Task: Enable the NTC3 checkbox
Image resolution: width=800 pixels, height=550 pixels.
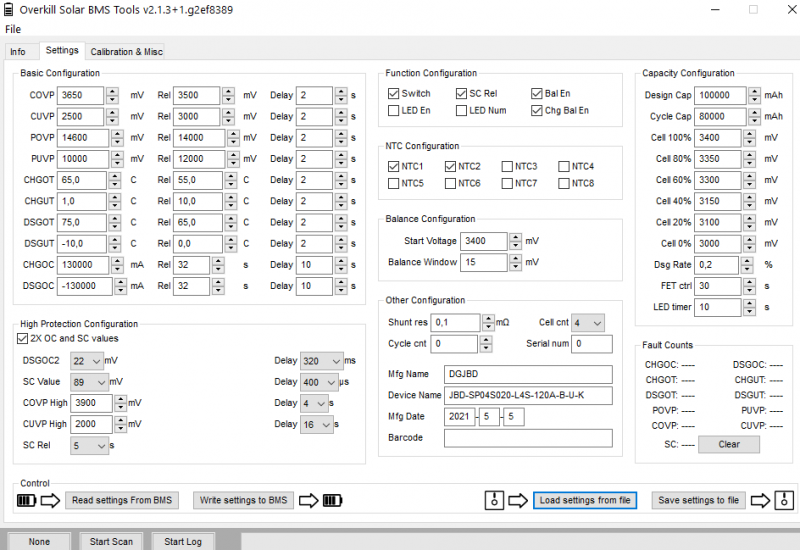Action: [507, 166]
